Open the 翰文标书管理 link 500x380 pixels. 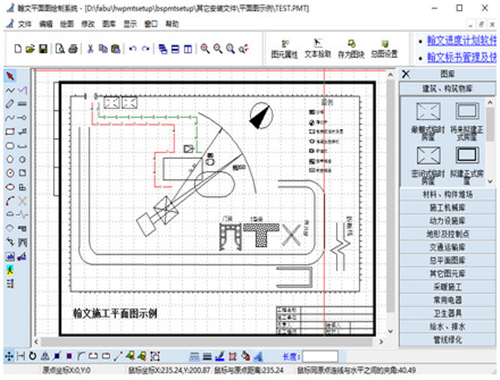coord(462,57)
